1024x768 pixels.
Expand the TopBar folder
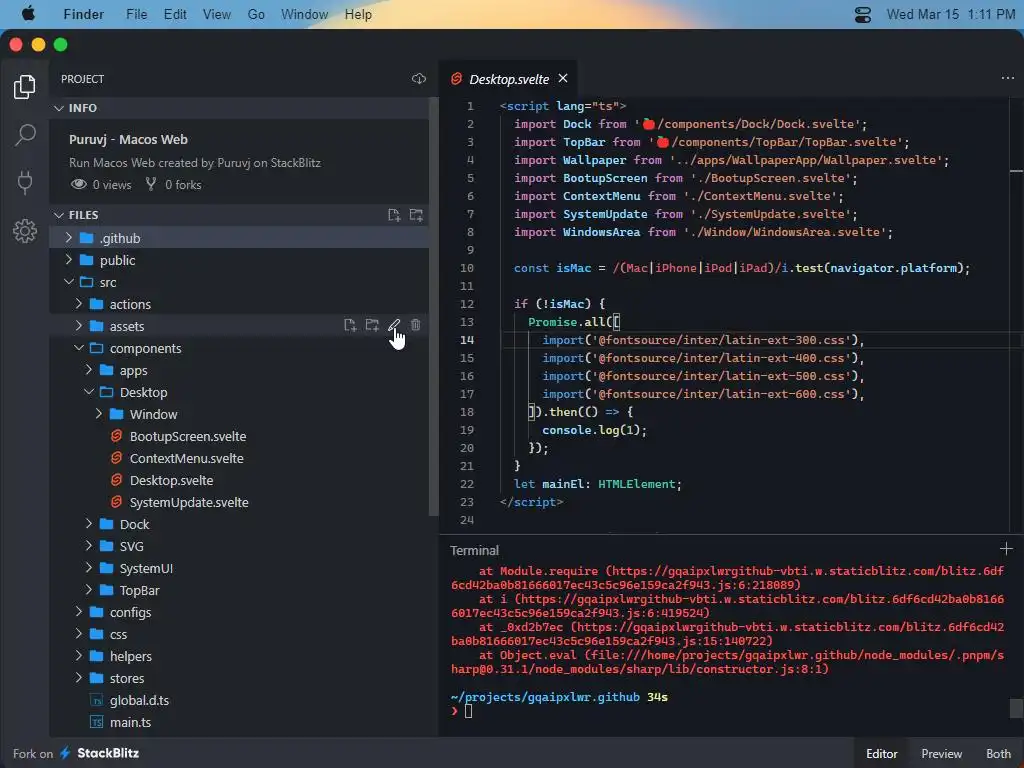pos(89,590)
